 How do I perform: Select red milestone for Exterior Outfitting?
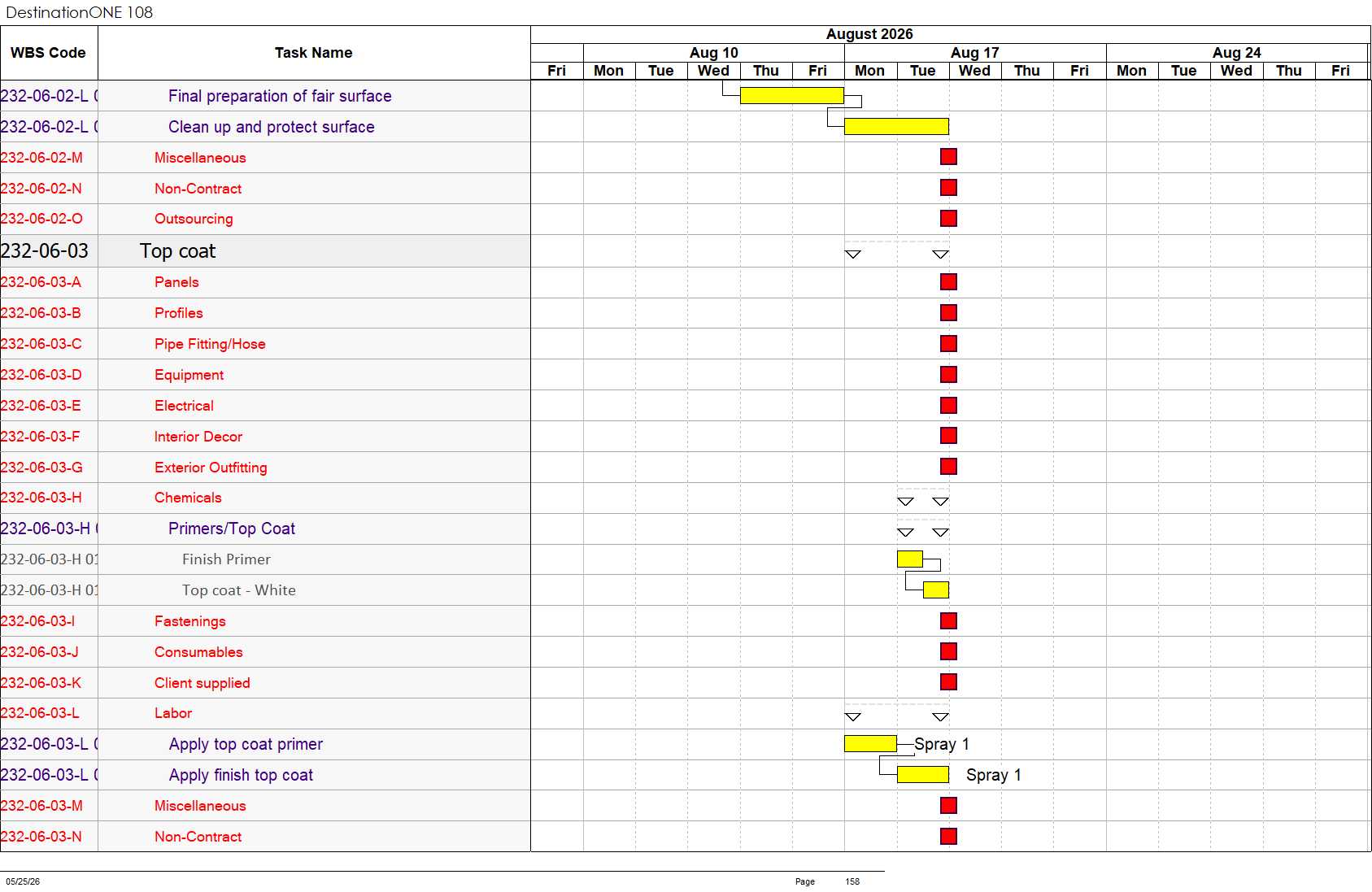pos(948,467)
